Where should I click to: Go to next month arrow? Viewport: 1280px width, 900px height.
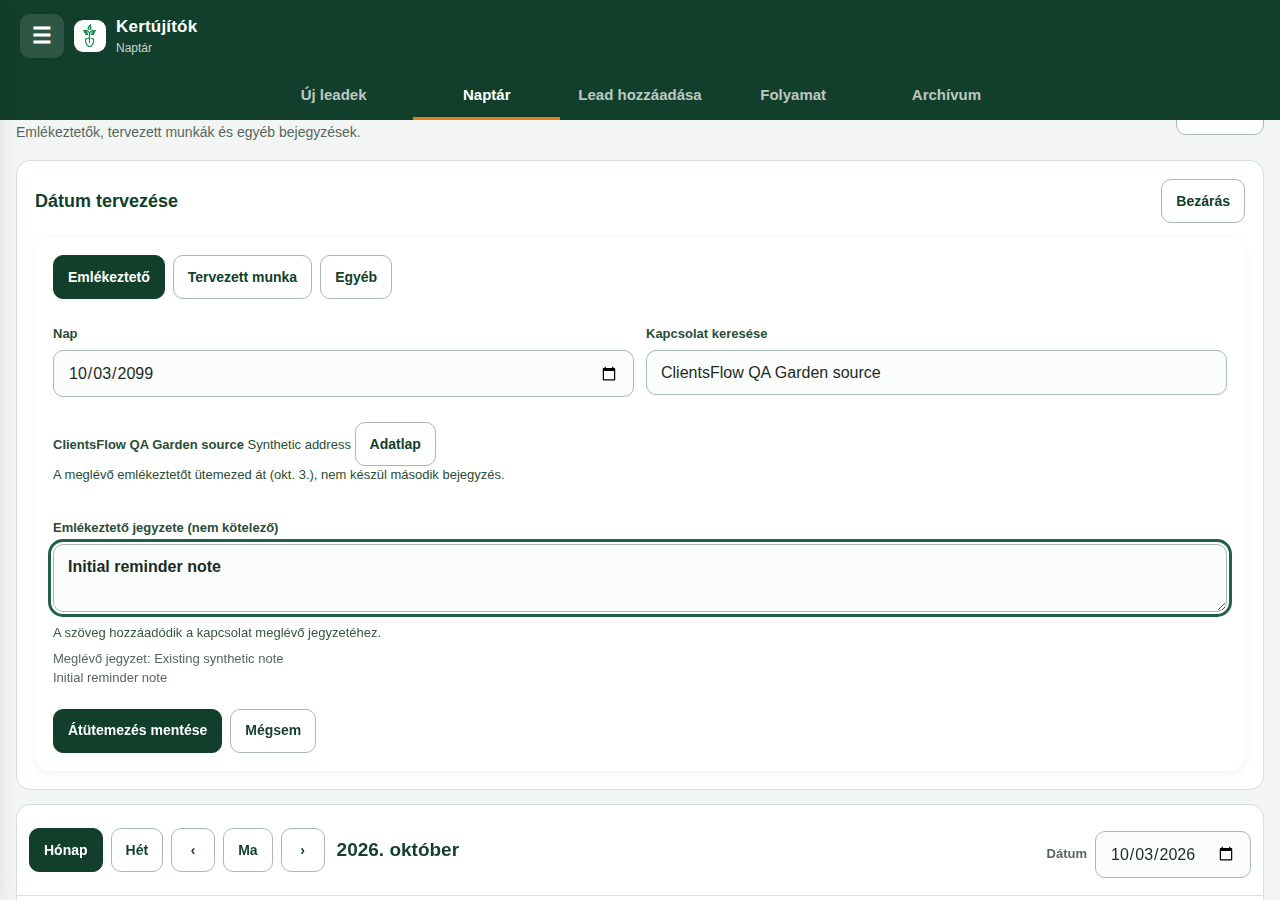click(303, 850)
